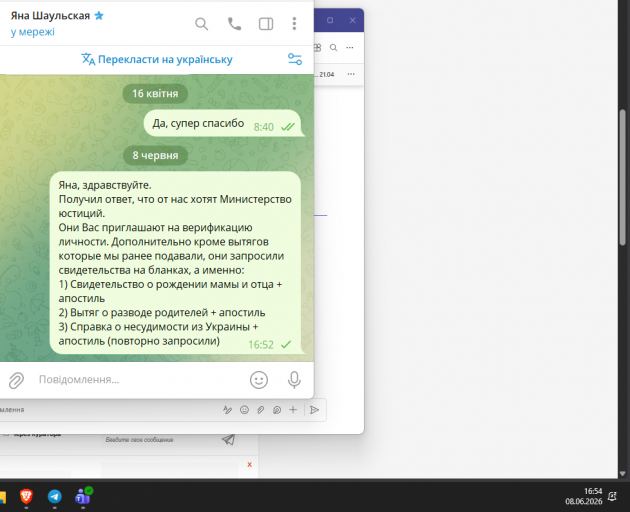The width and height of the screenshot is (630, 512).
Task: Click the '16:52' timestamp on the long message
Action: click(261, 345)
